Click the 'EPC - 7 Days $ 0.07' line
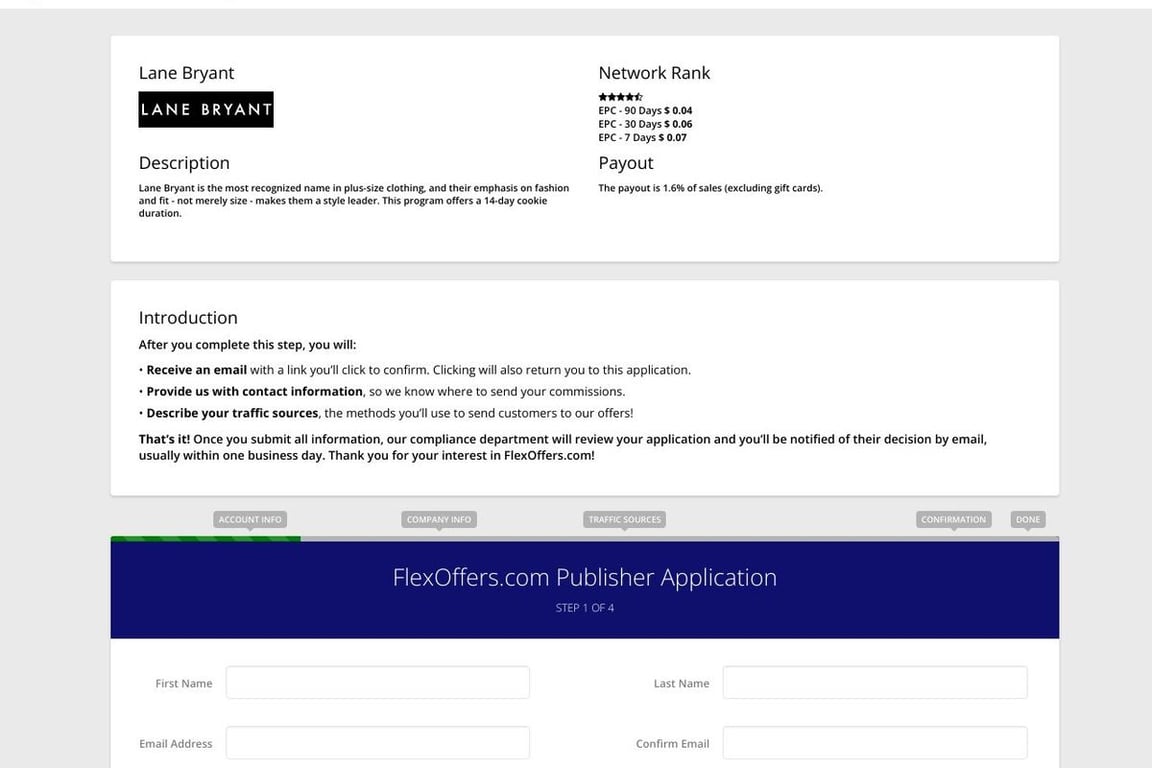The height and width of the screenshot is (768, 1152). point(642,137)
